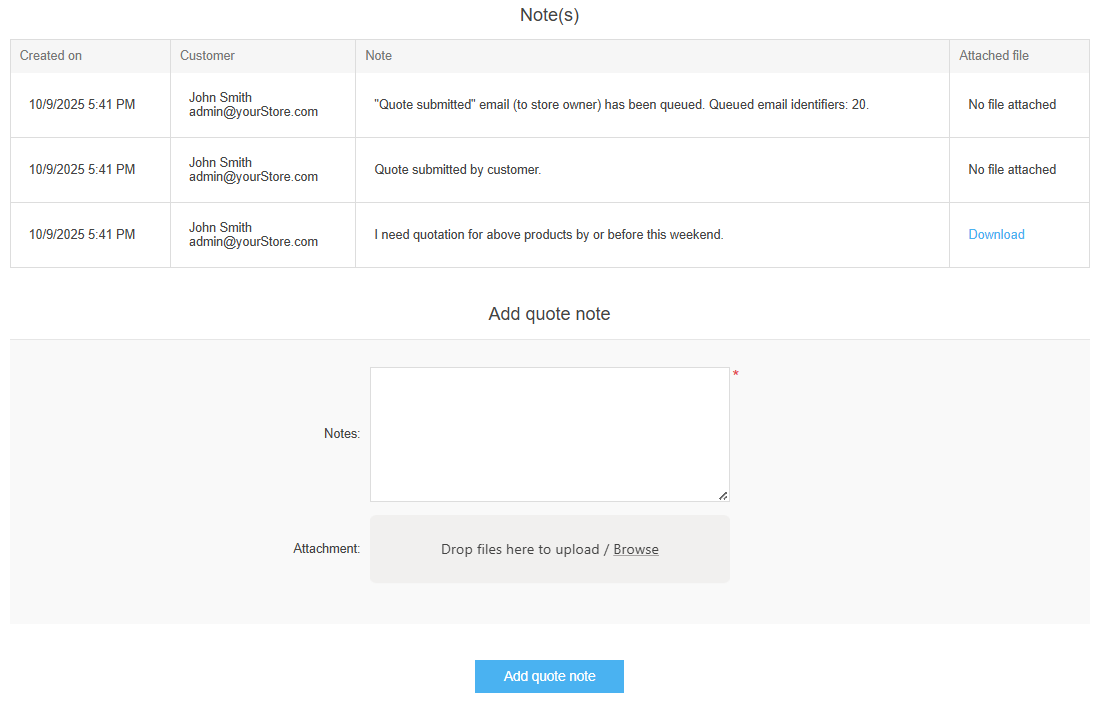Click the Customer column header
The height and width of the screenshot is (702, 1100).
coord(207,56)
